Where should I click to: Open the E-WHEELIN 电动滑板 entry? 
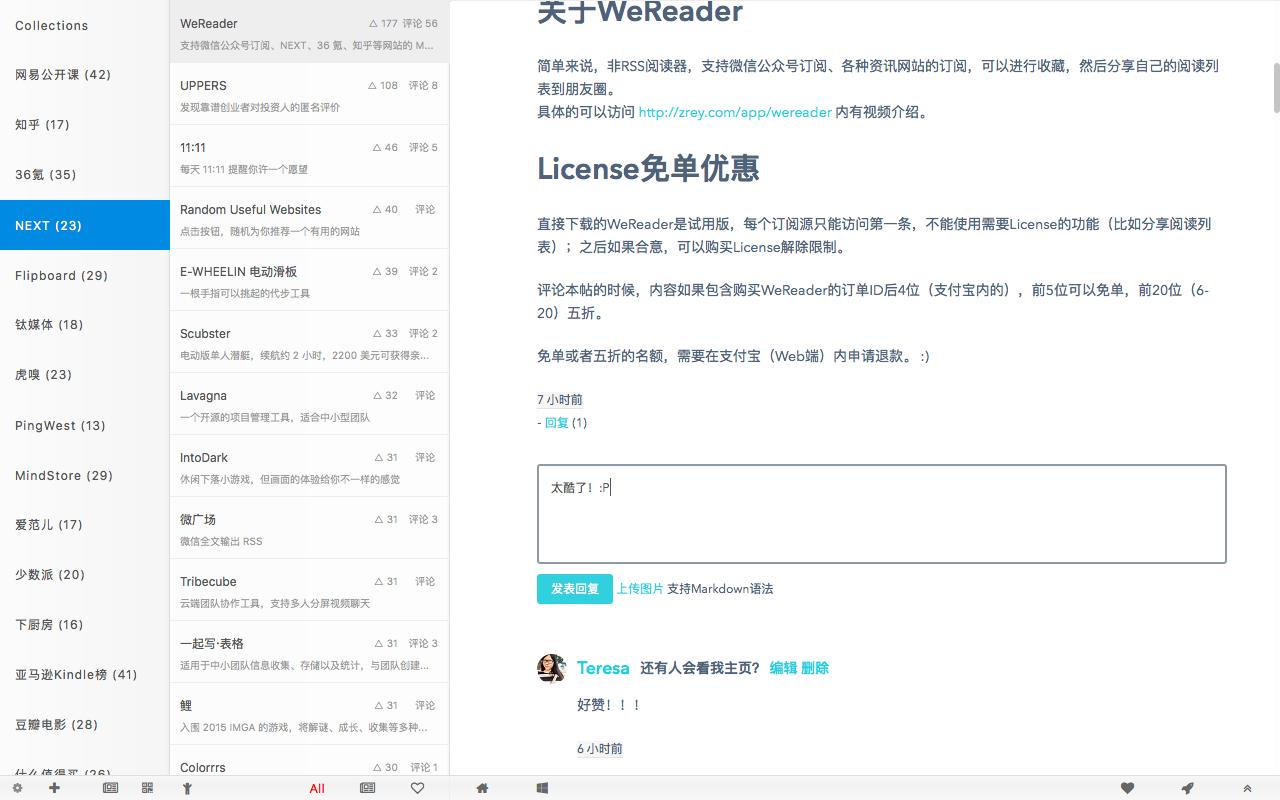click(x=309, y=281)
